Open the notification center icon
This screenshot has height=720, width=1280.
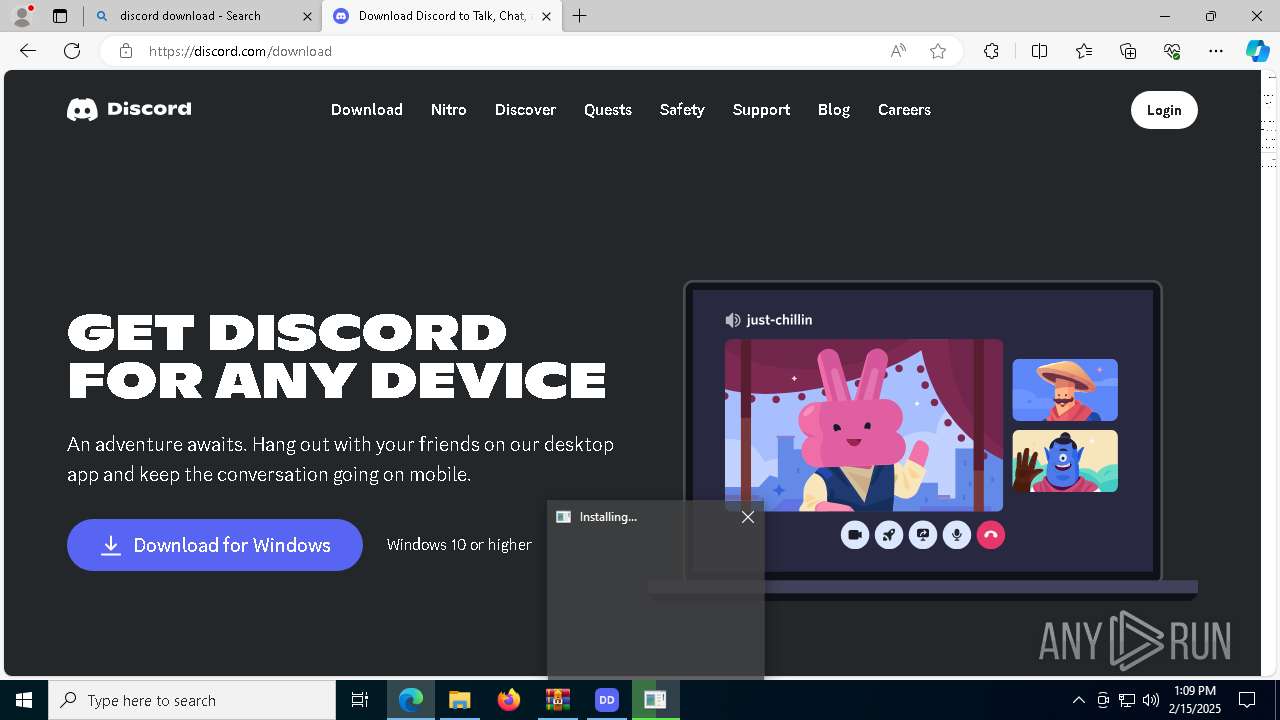1247,700
